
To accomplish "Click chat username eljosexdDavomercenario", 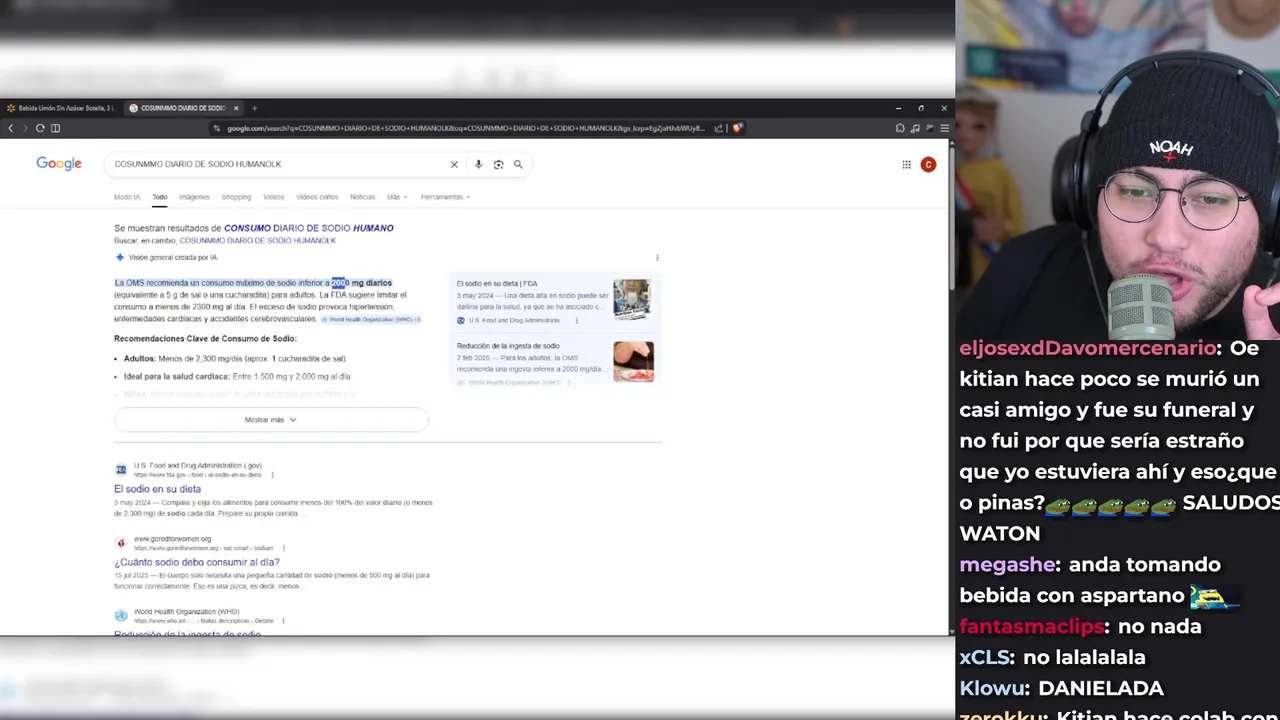I will (1088, 348).
